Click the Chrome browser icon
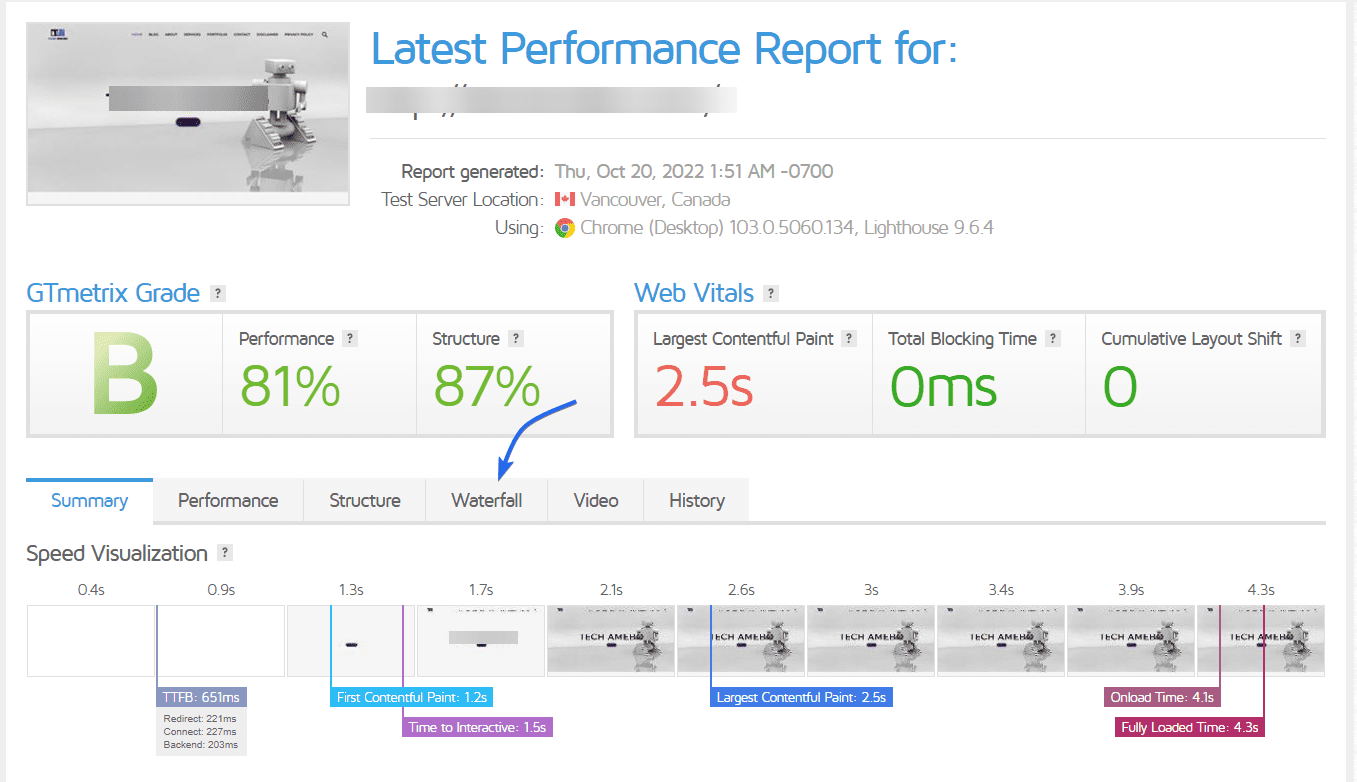 564,228
